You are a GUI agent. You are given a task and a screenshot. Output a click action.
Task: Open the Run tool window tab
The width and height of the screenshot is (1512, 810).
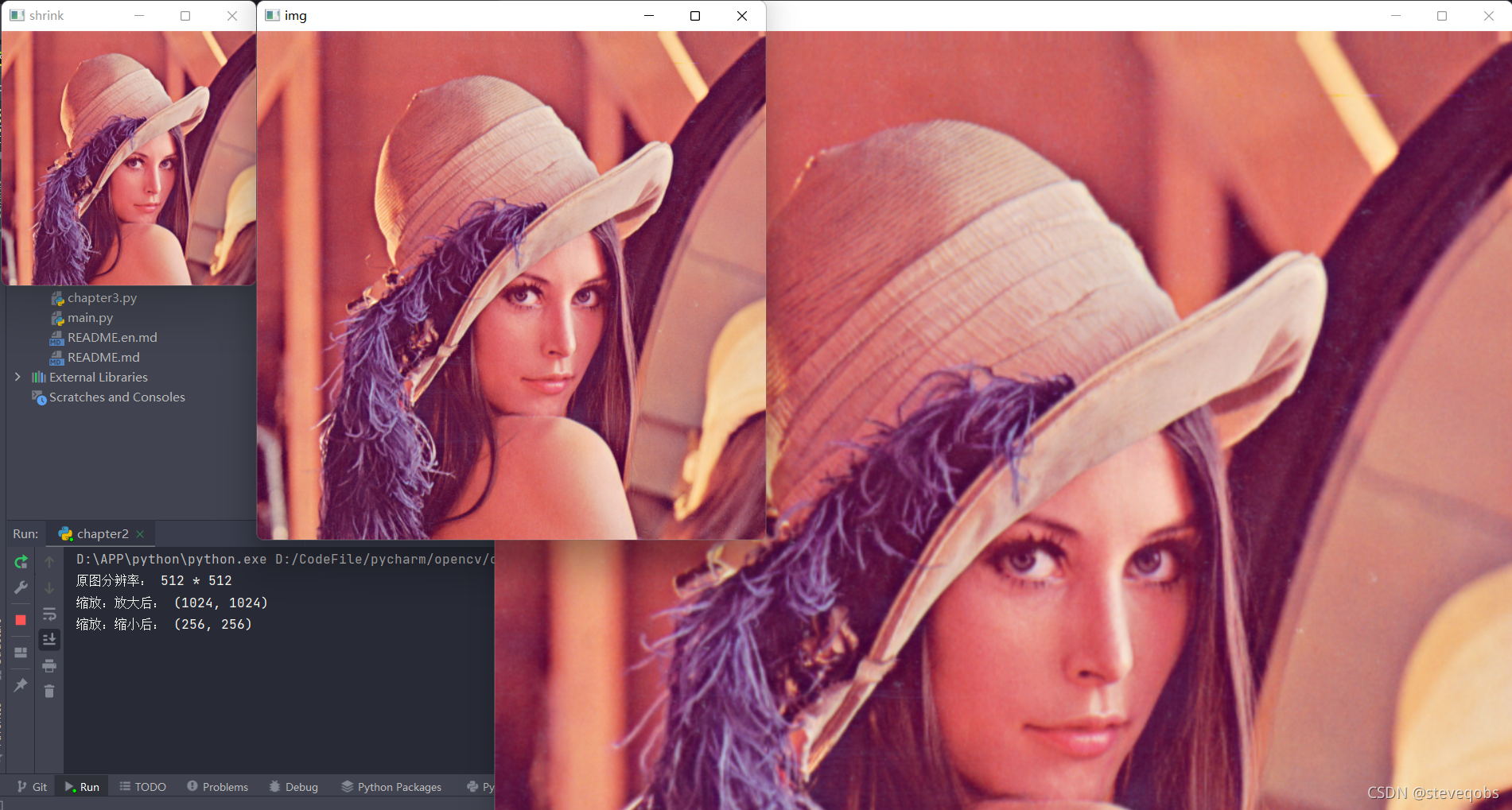(82, 787)
